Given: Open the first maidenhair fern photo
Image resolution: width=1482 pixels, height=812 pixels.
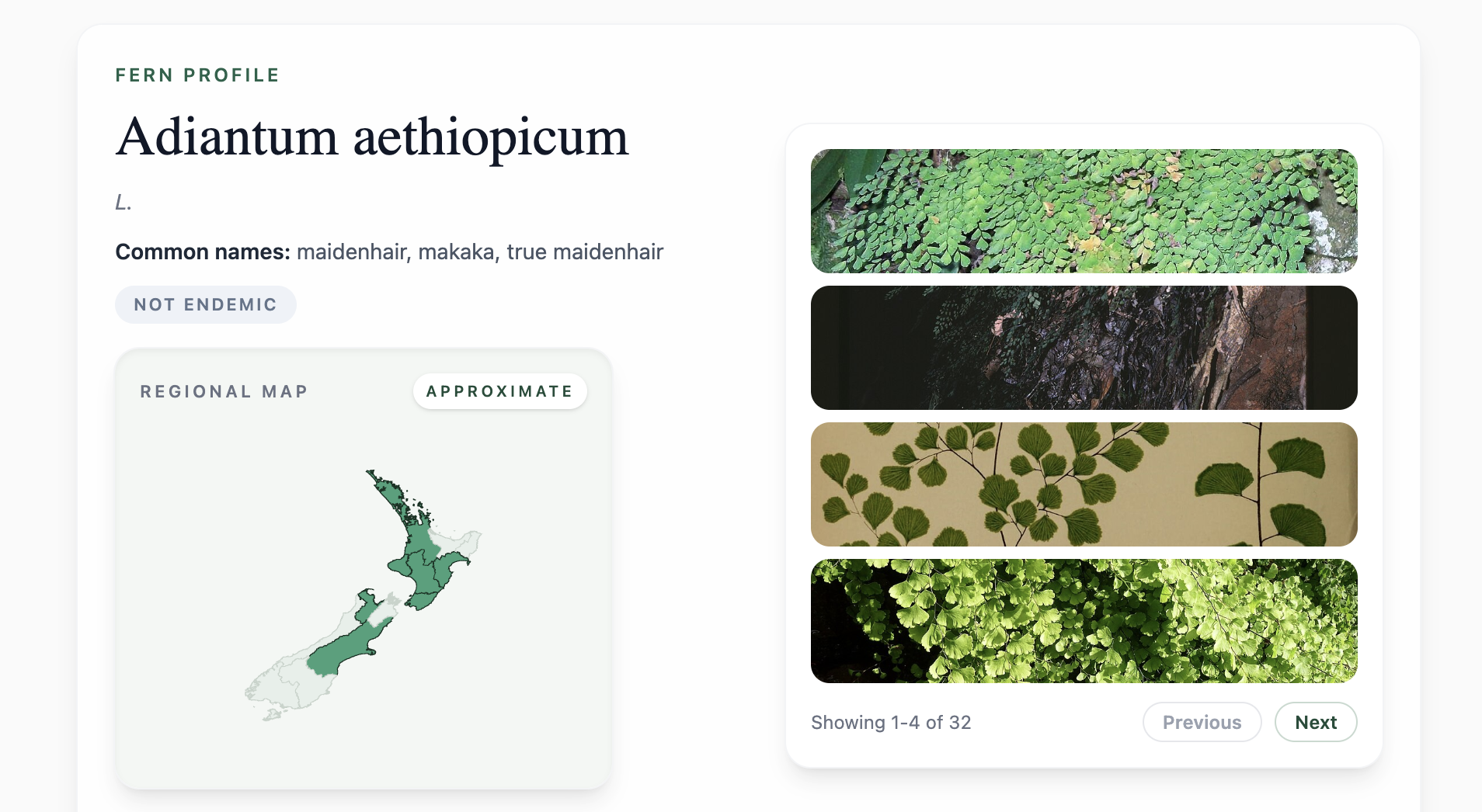Looking at the screenshot, I should [1084, 211].
